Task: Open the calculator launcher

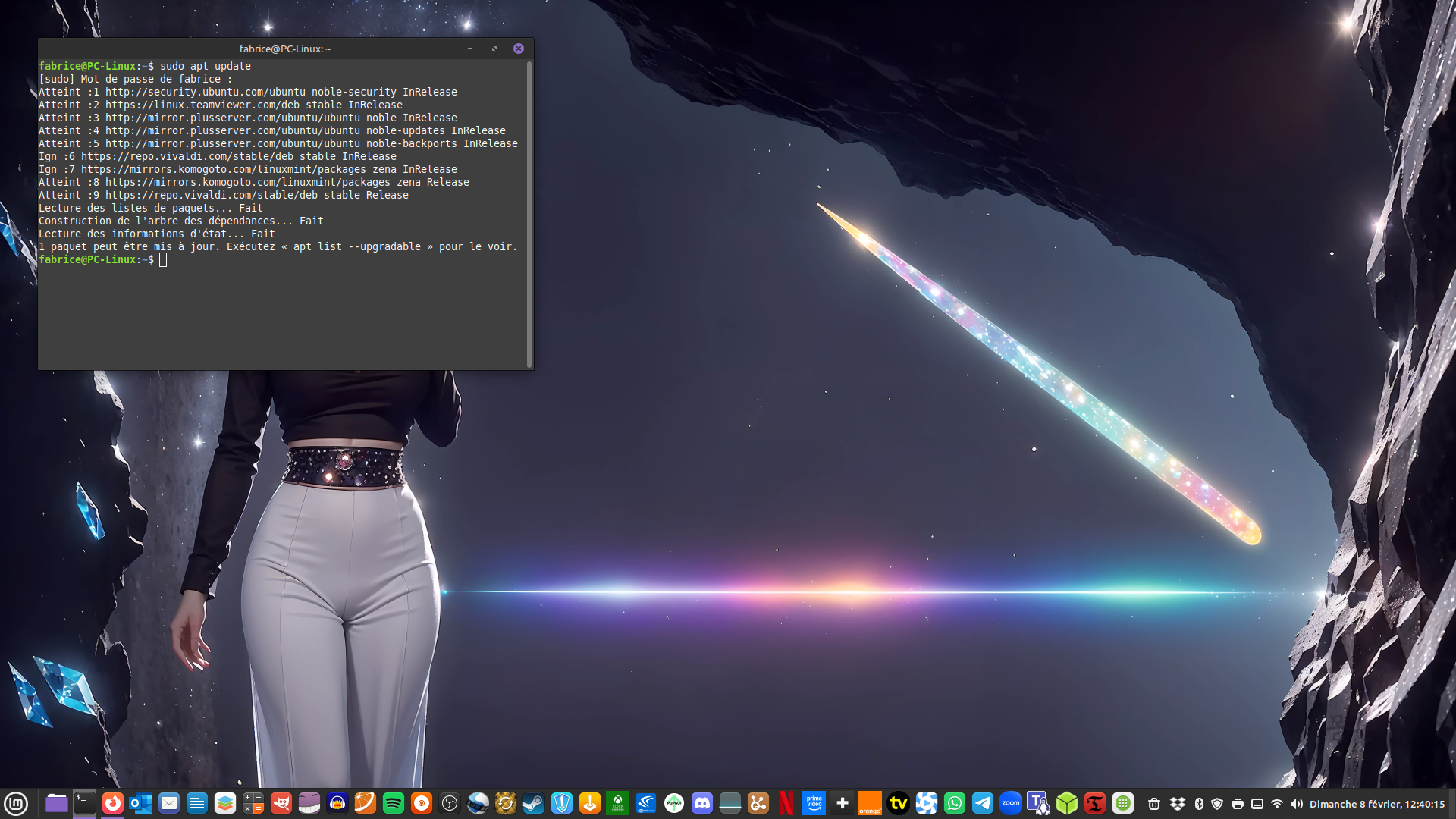Action: coord(253,803)
